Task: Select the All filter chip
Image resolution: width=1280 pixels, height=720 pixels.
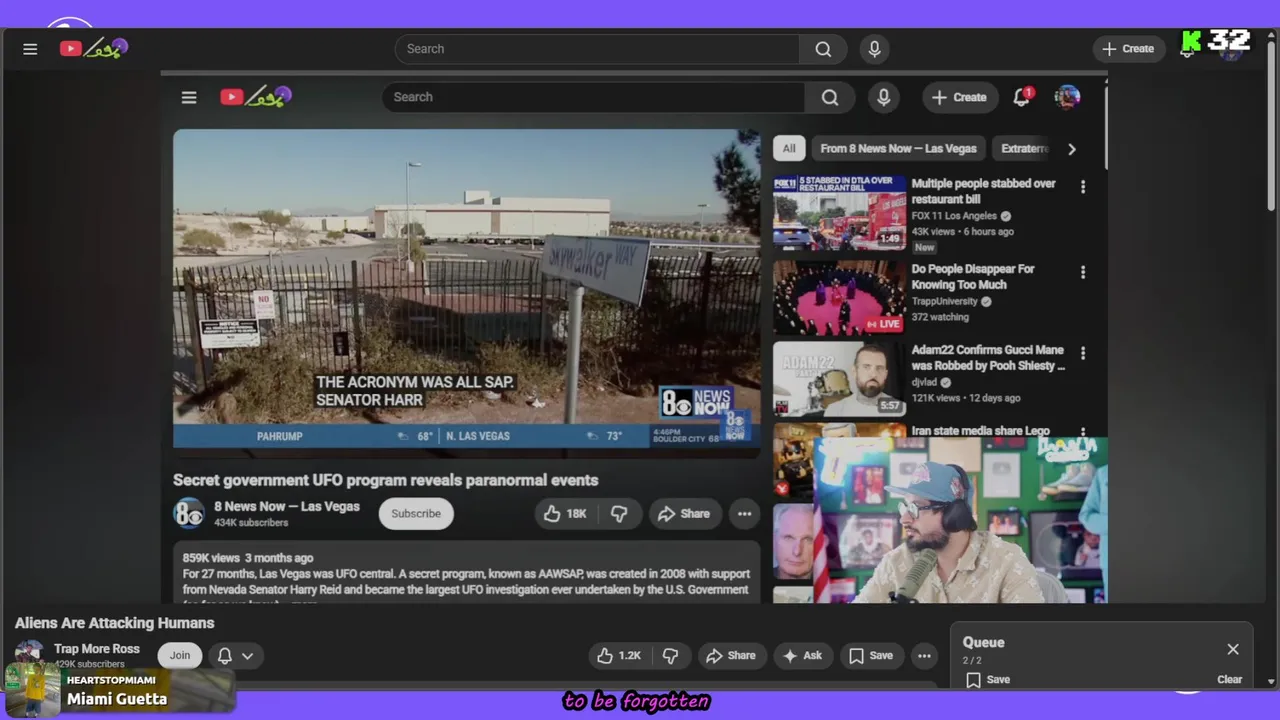Action: [x=789, y=148]
